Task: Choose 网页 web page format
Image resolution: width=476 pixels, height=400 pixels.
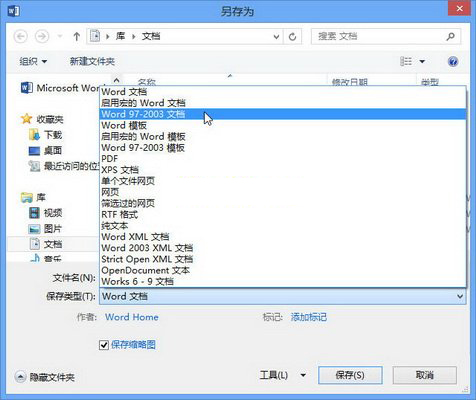Action: tap(283, 192)
